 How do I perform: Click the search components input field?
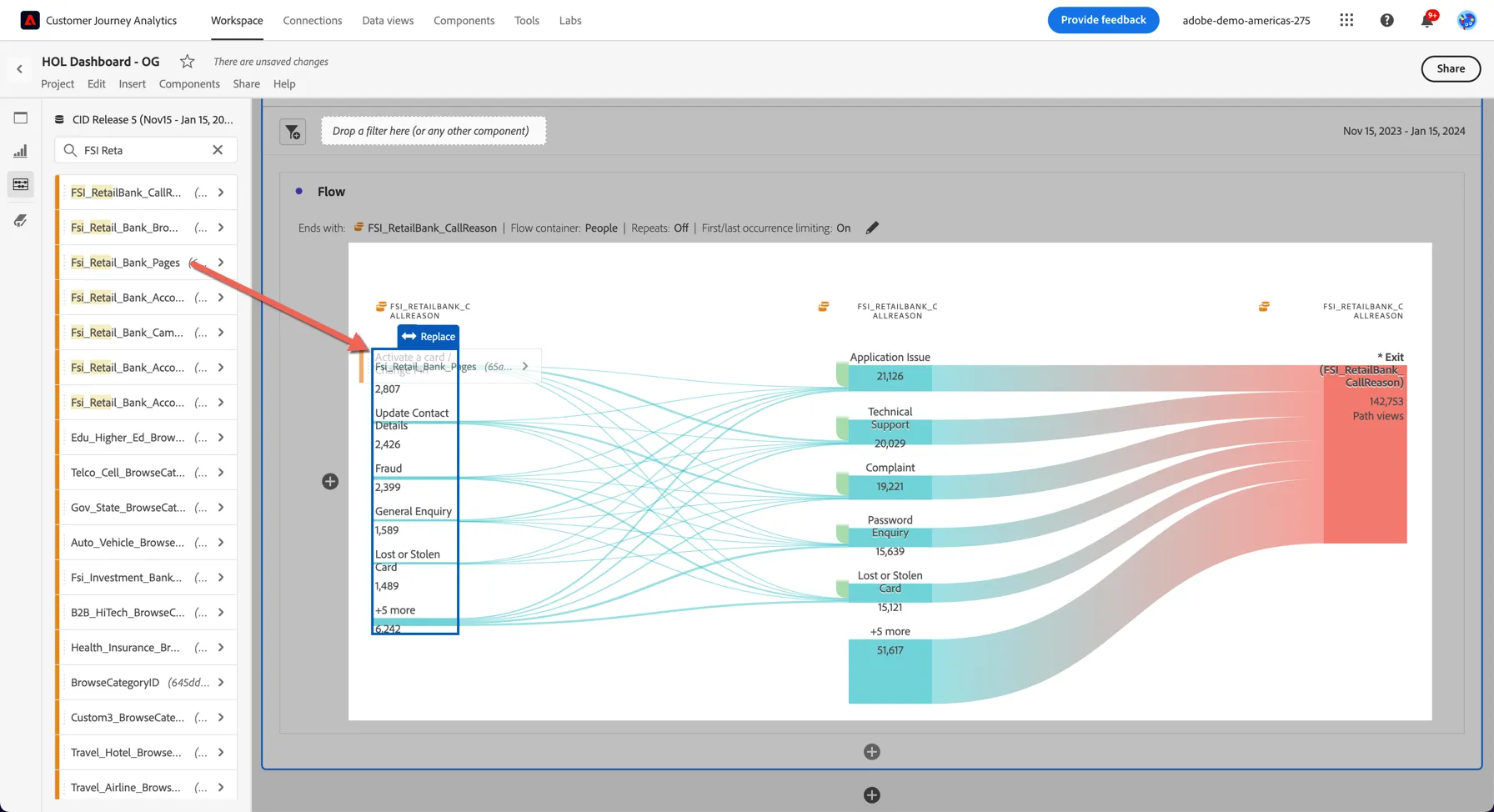click(145, 150)
